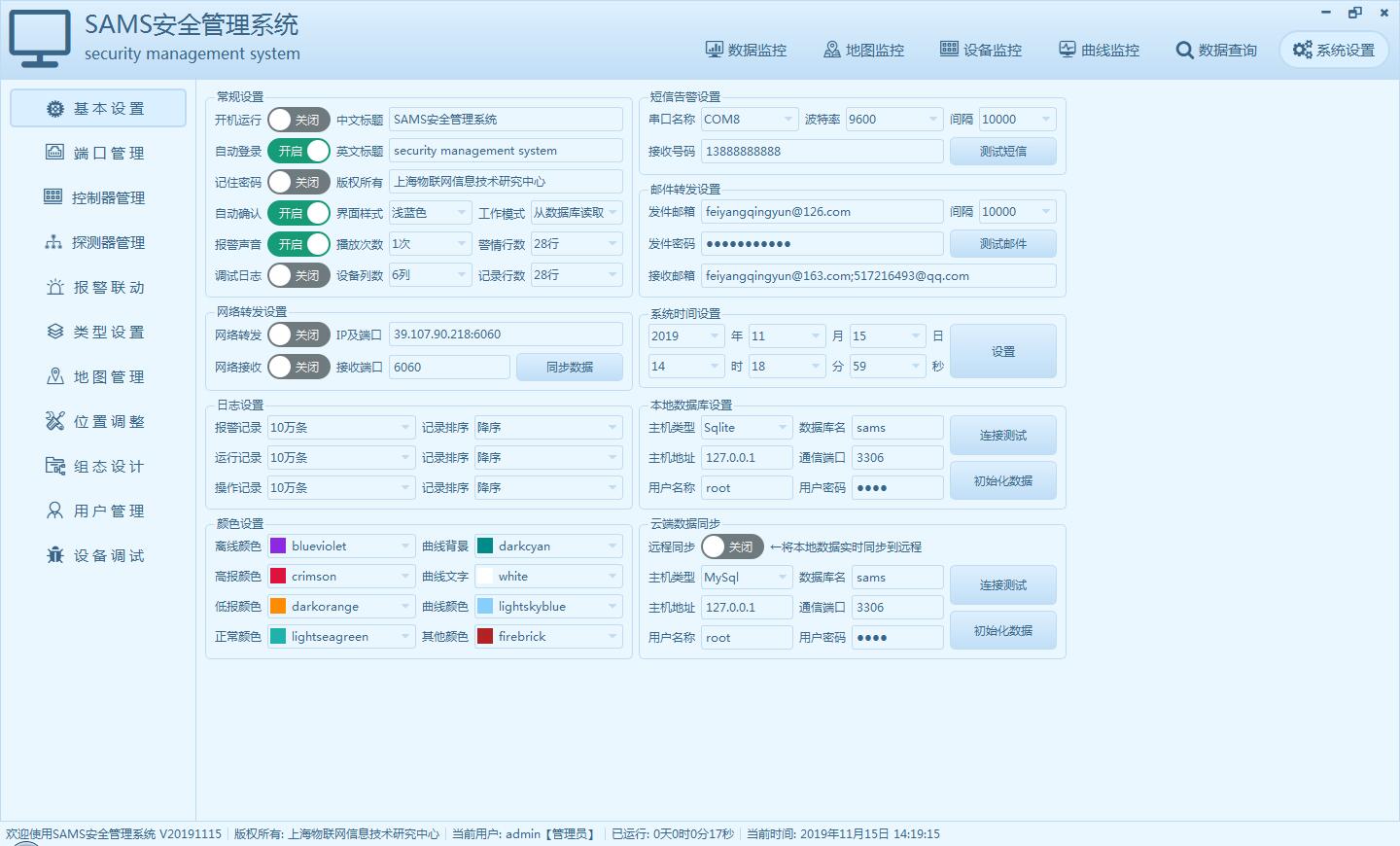Click the 用户管理 person icon
The image size is (1400, 846).
coord(55,511)
